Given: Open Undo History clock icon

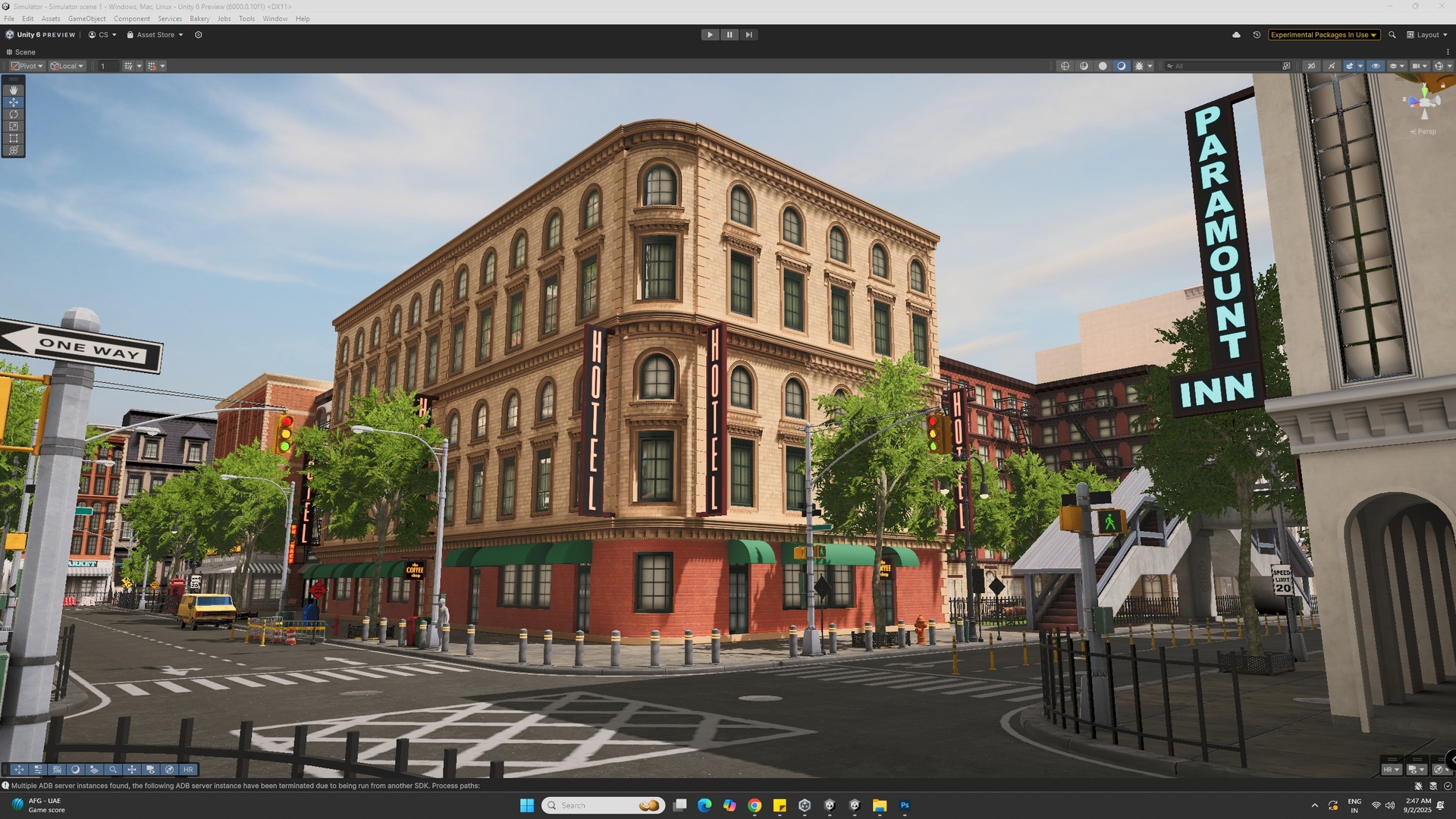Looking at the screenshot, I should tap(1257, 35).
